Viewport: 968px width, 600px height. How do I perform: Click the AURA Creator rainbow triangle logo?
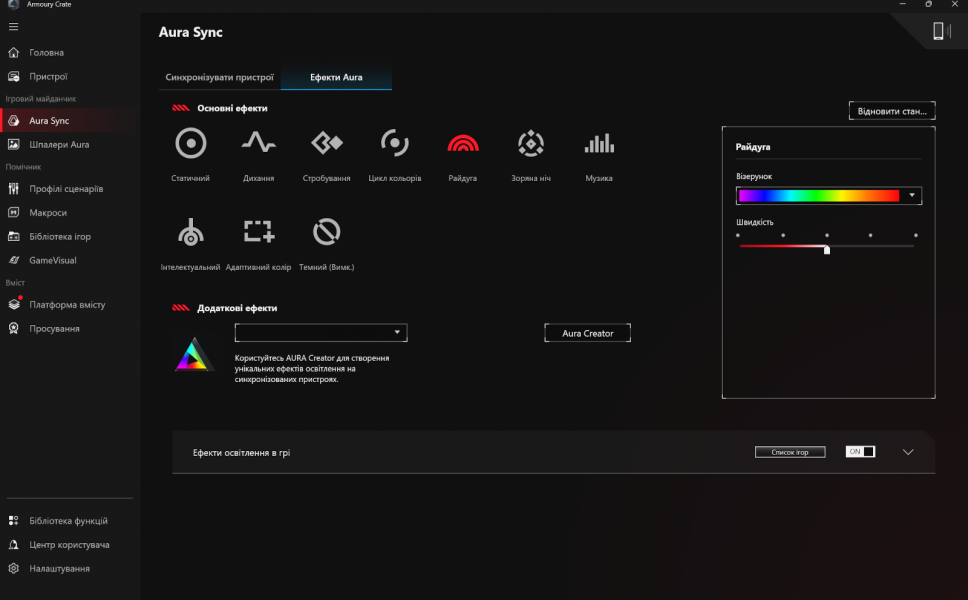[x=193, y=354]
